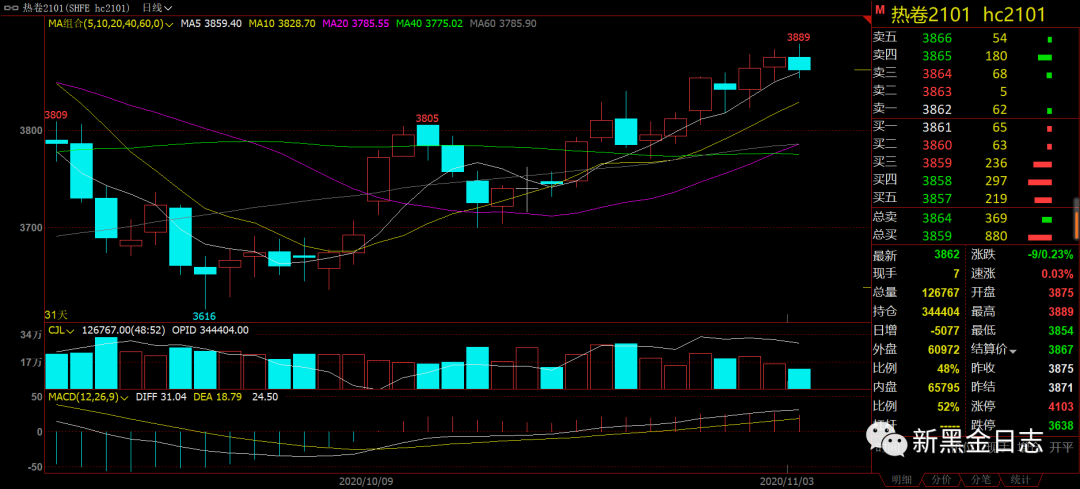Click the 31天 day count label
The height and width of the screenshot is (489, 1080).
[56, 314]
